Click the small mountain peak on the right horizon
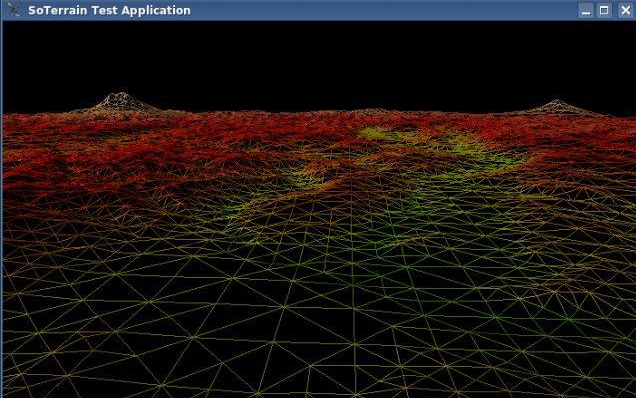Image resolution: width=636 pixels, height=398 pixels. point(557,106)
